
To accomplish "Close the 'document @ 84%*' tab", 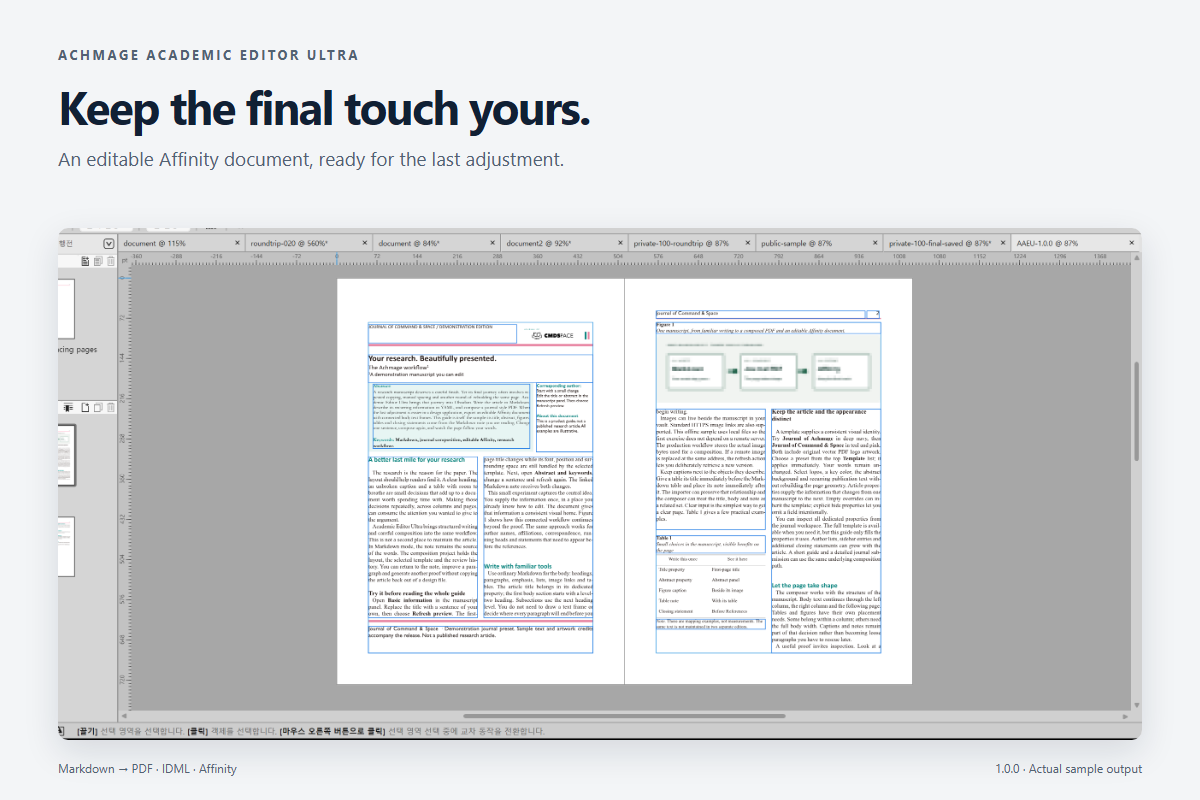I will pos(493,243).
